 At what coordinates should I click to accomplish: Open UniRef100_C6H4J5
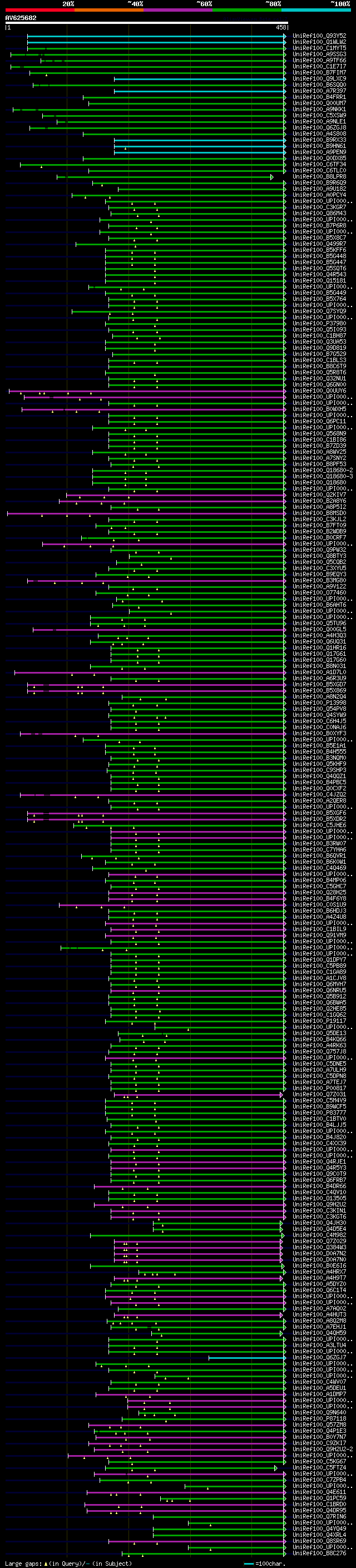pyautogui.click(x=319, y=721)
